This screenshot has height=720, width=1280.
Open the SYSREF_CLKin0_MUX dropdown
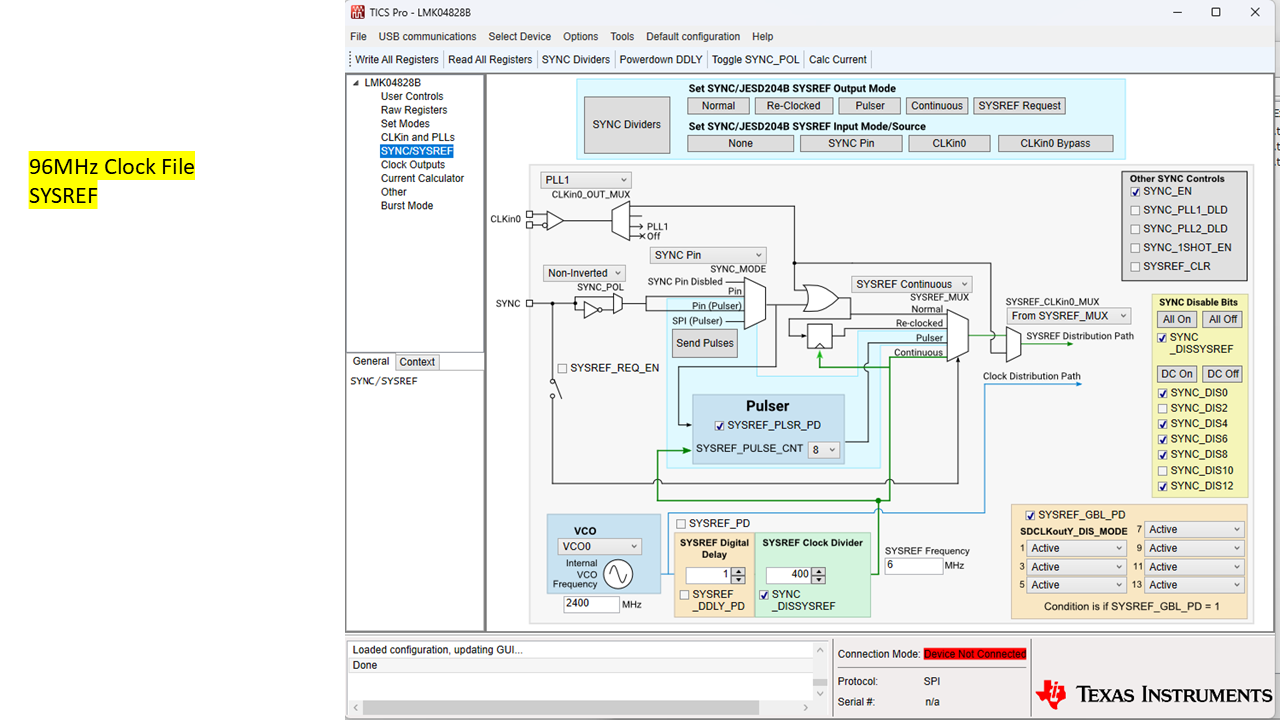point(1069,316)
